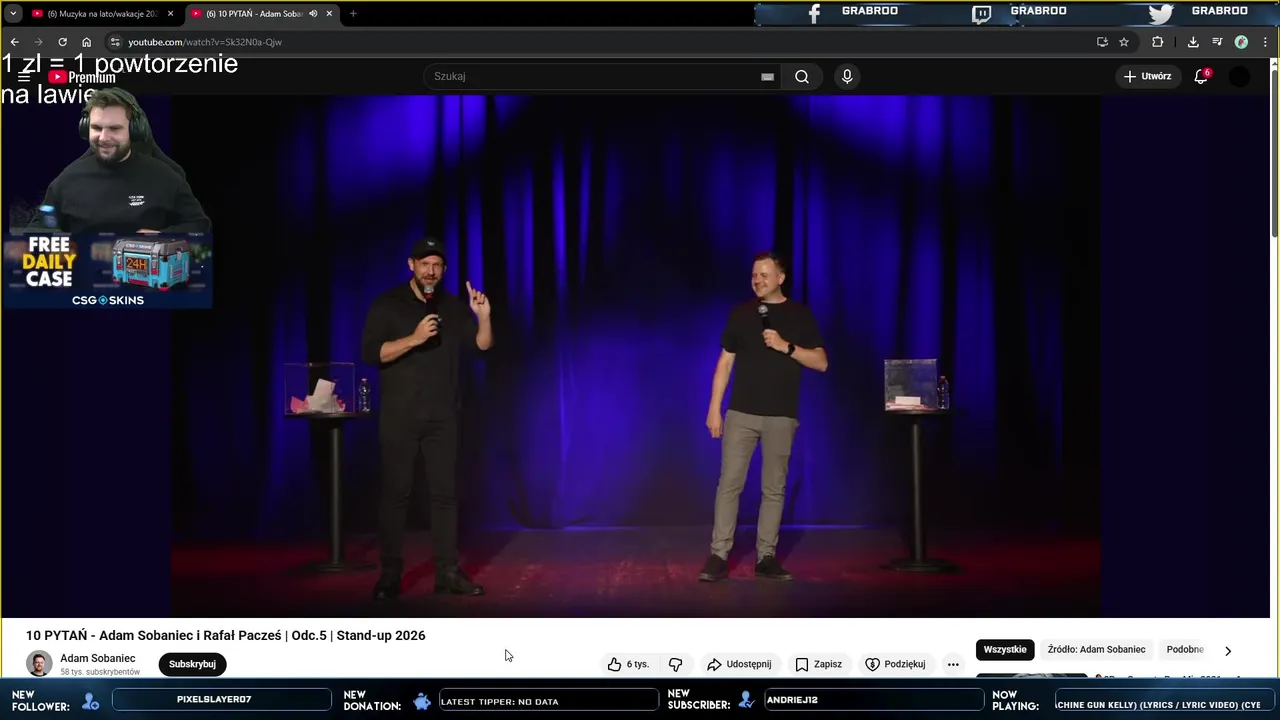Screen dimensions: 1280x720
Task: Save the video with Zapisz
Action: pyautogui.click(x=818, y=664)
